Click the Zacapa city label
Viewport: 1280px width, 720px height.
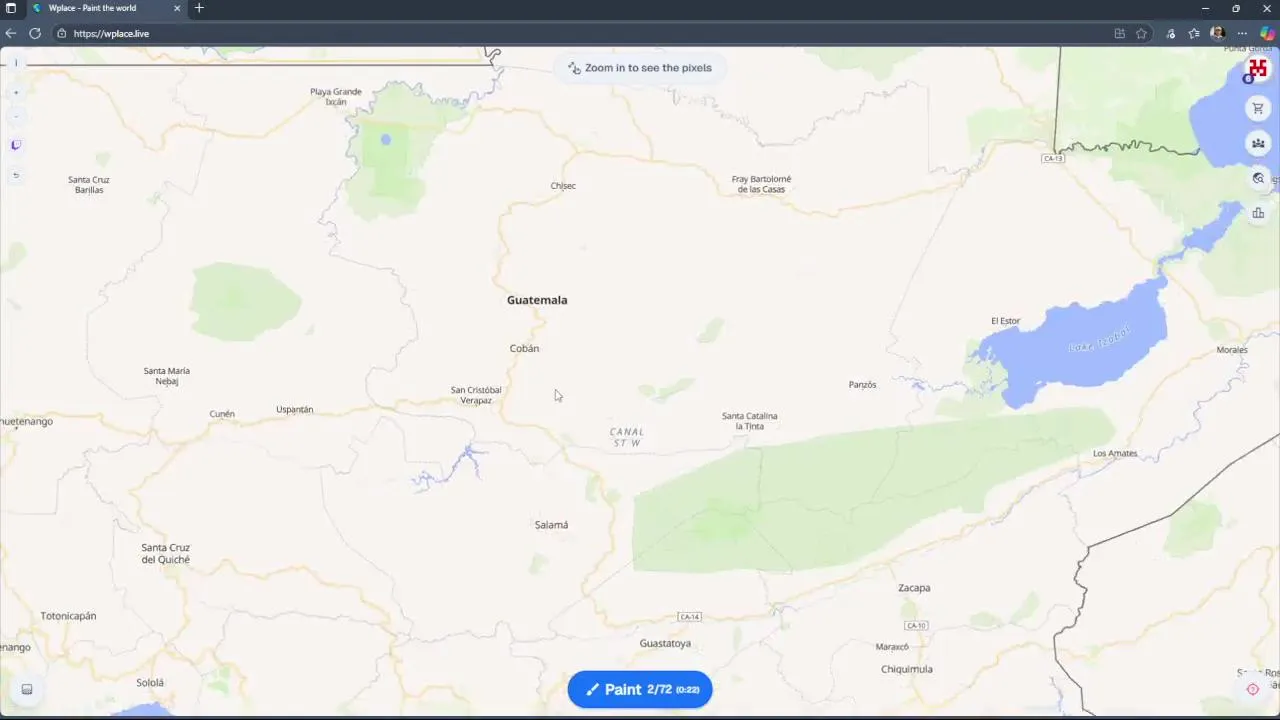click(914, 588)
